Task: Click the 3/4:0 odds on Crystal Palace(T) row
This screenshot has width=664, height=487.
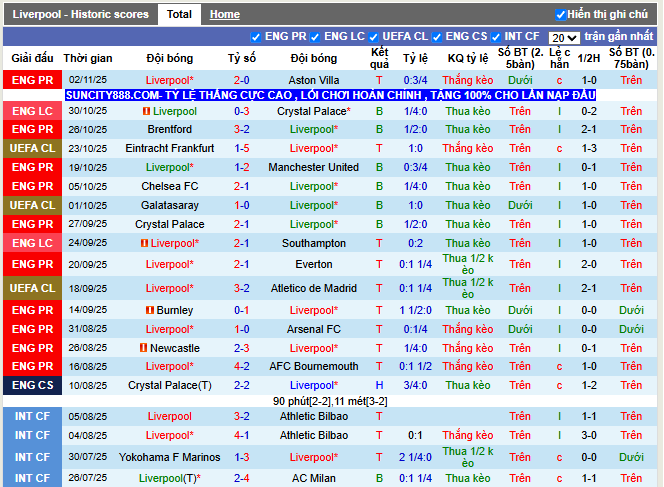Action: pyautogui.click(x=415, y=385)
